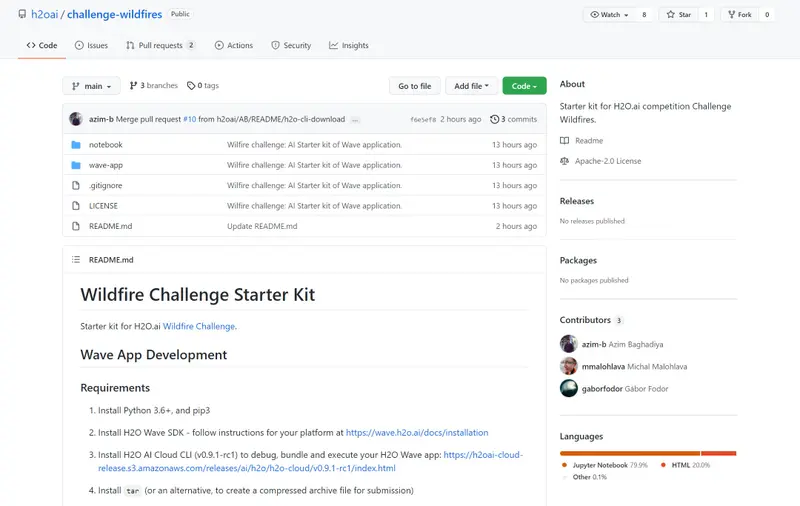Viewport: 800px width, 506px height.
Task: Click the README.md file icon in the file list
Action: tap(76, 226)
